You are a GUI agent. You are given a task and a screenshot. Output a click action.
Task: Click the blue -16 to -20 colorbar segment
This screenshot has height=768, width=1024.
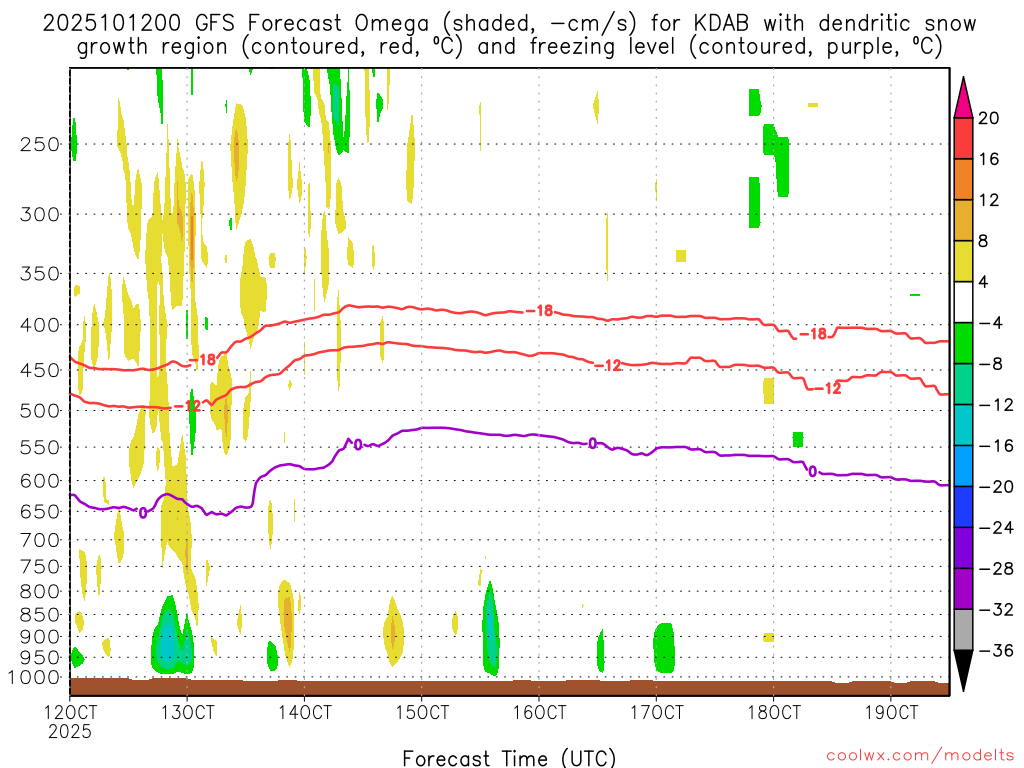963,466
